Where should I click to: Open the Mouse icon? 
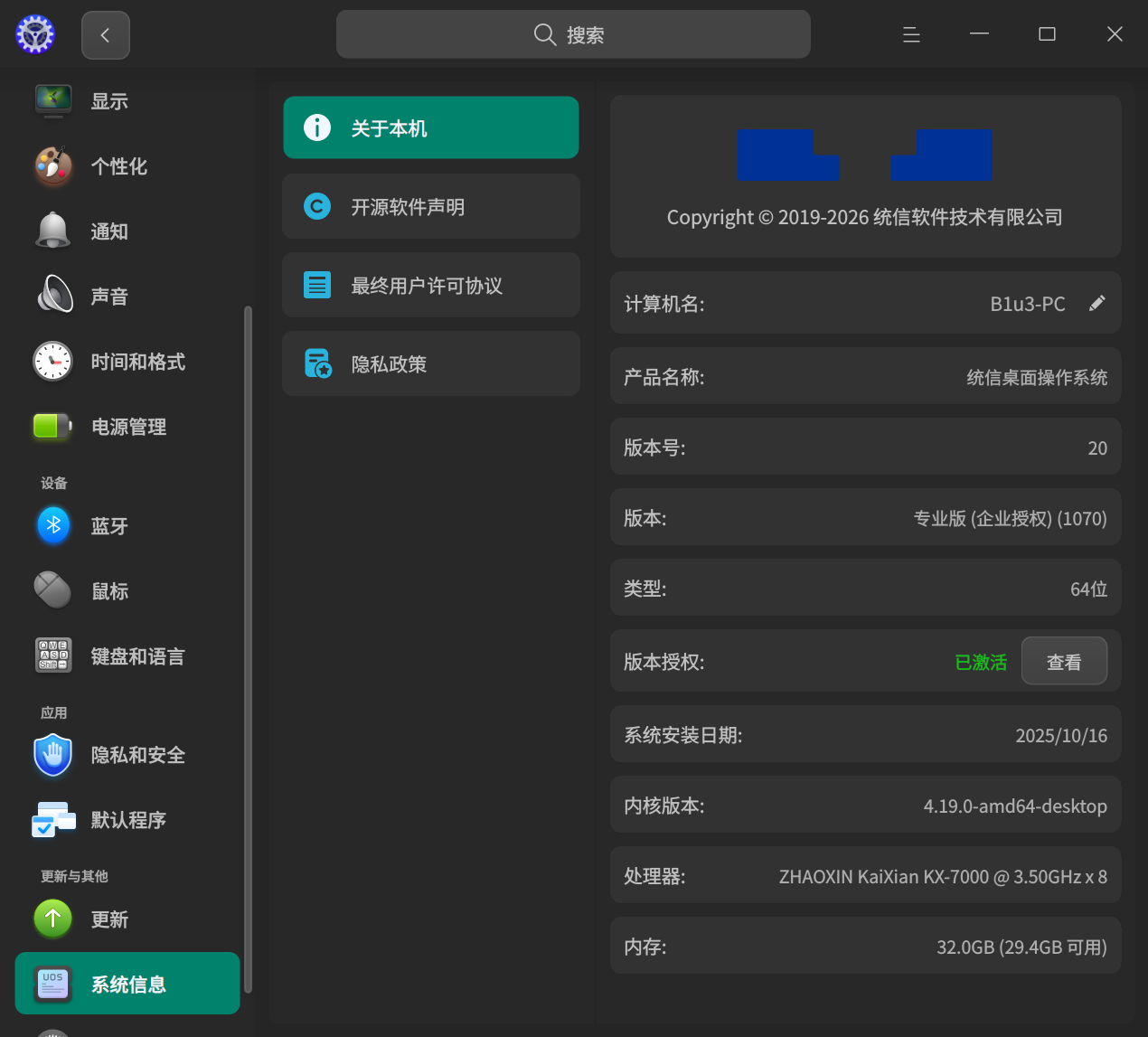click(53, 590)
